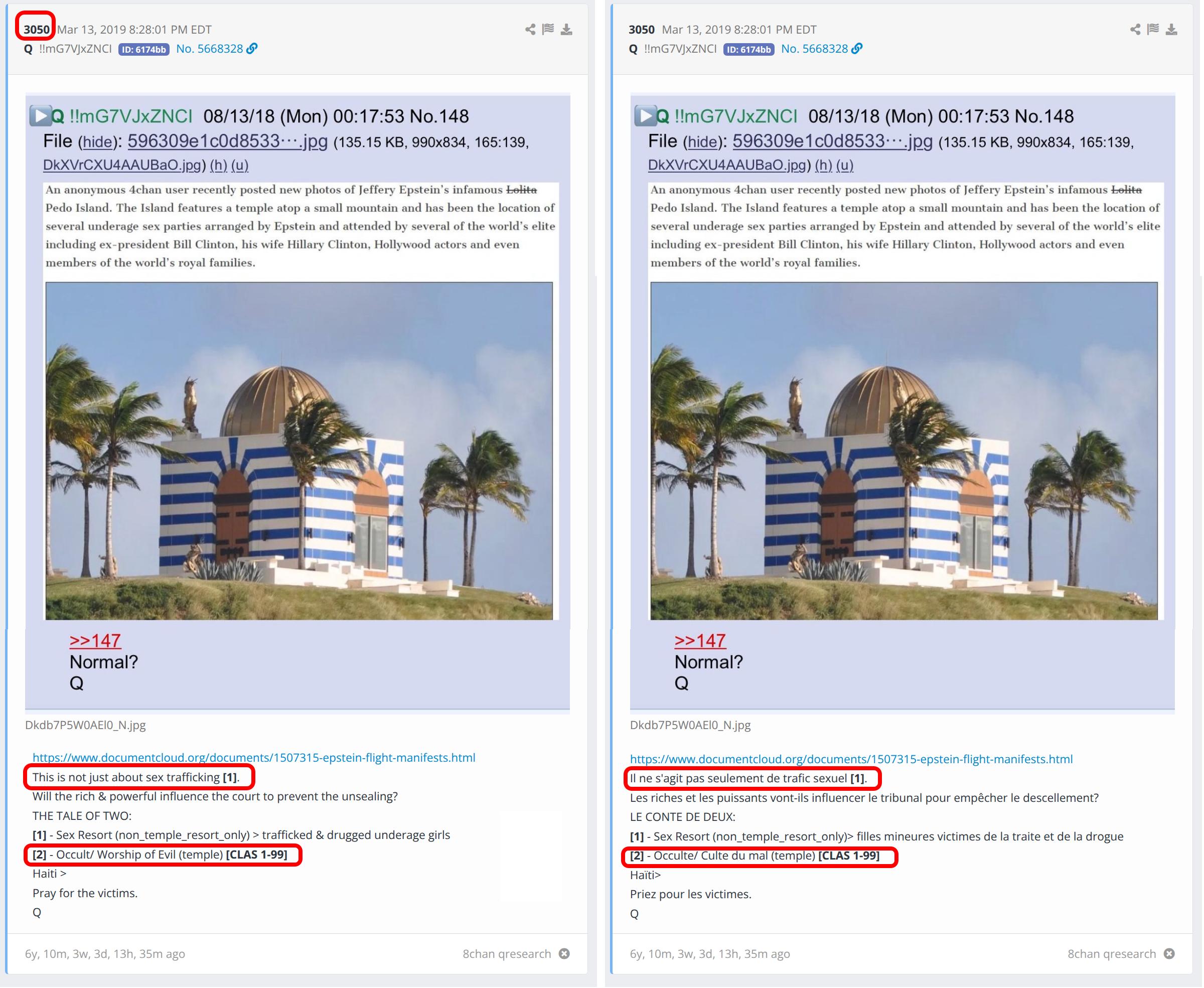Click flag icon on right post
This screenshot has width=1204, height=988.
tap(1153, 30)
